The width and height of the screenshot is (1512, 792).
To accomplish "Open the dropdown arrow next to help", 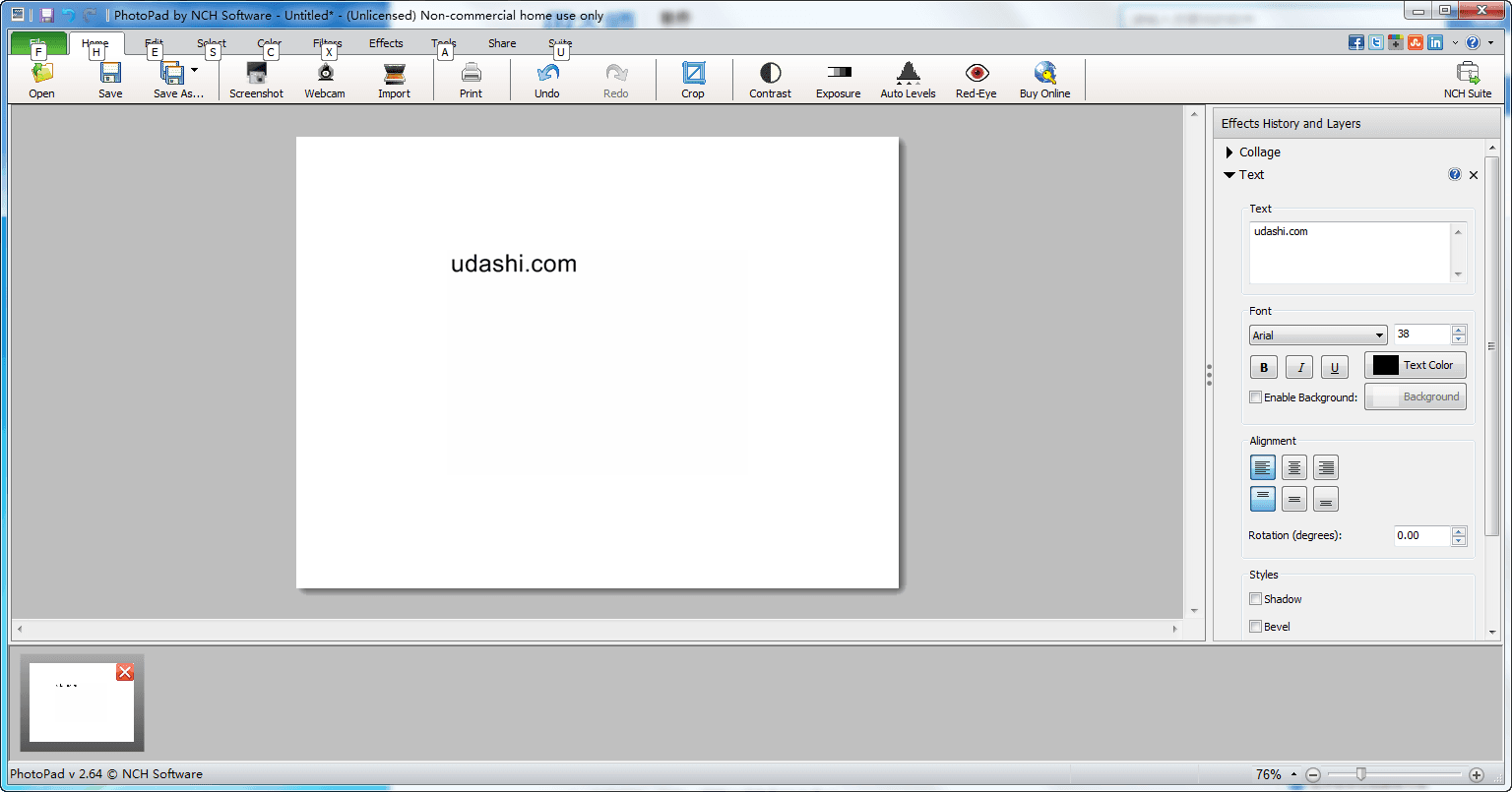I will (x=1491, y=43).
